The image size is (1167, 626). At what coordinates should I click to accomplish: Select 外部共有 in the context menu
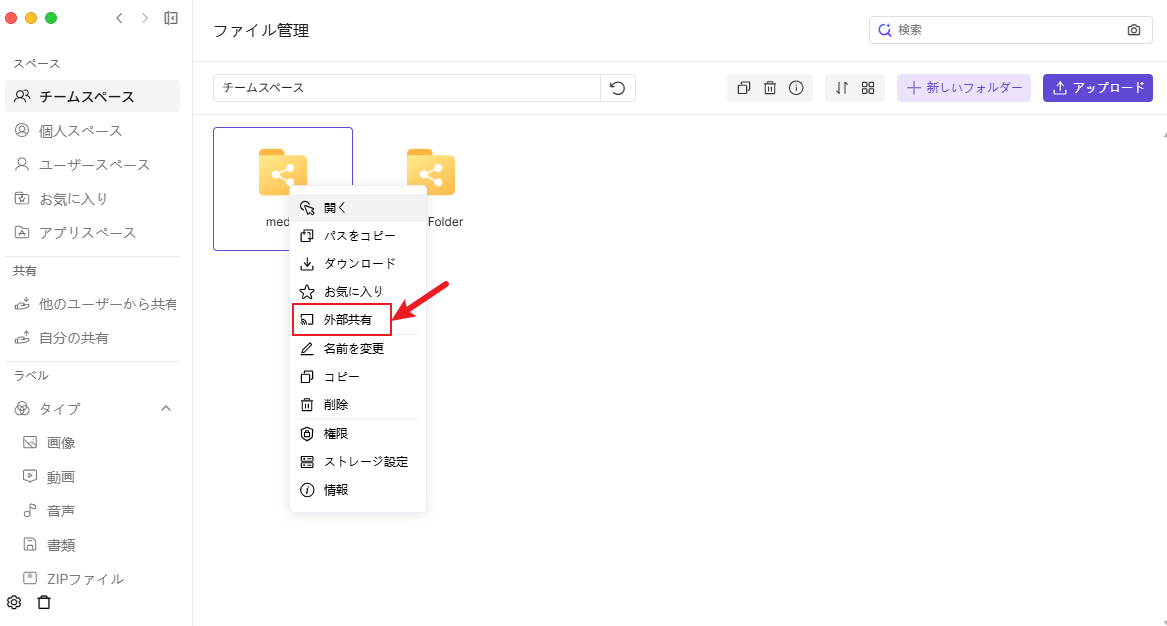click(x=348, y=320)
